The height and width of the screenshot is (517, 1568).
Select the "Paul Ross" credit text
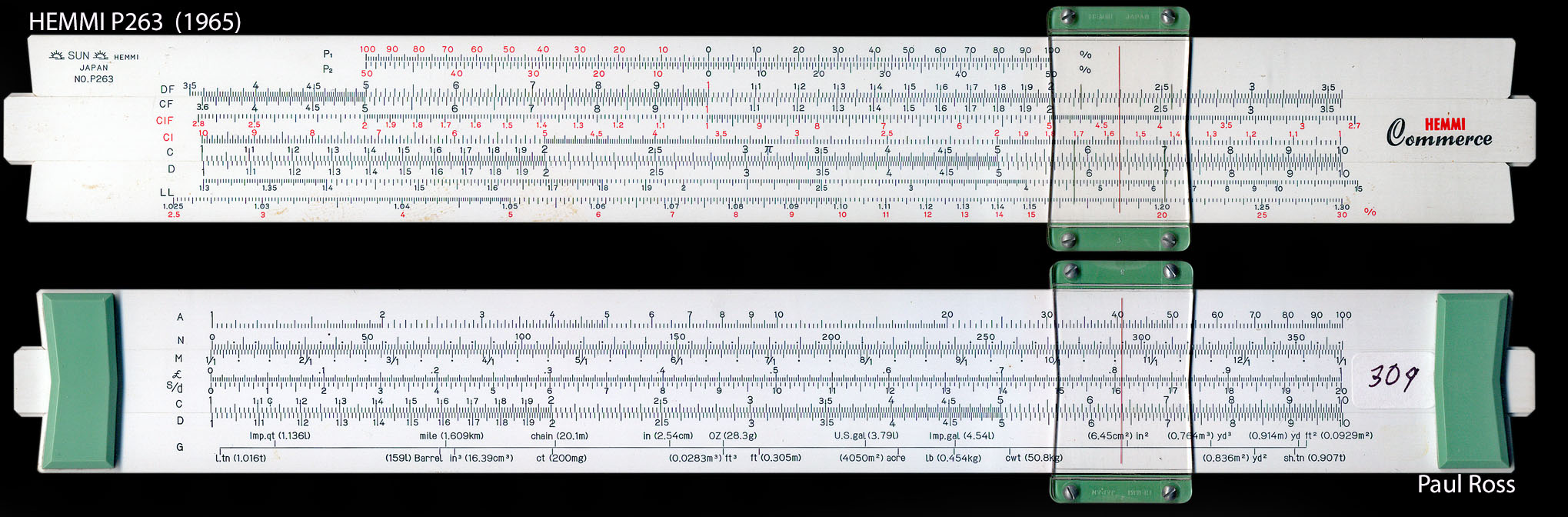[x=1466, y=484]
